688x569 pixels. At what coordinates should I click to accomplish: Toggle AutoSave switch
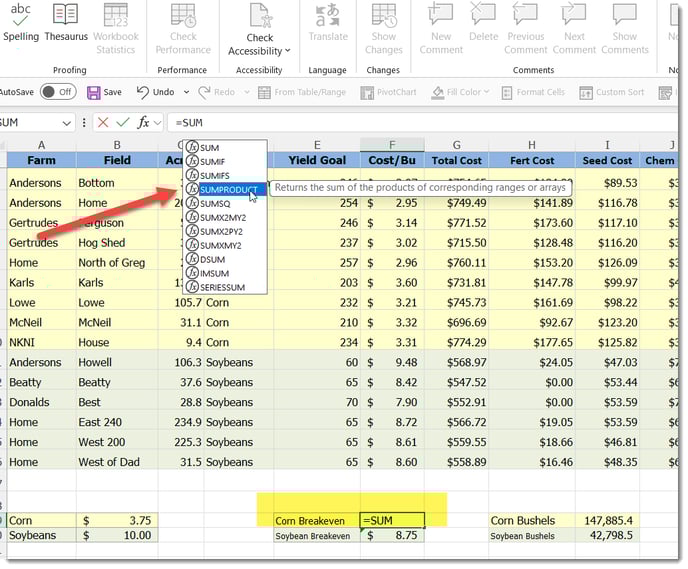click(58, 92)
